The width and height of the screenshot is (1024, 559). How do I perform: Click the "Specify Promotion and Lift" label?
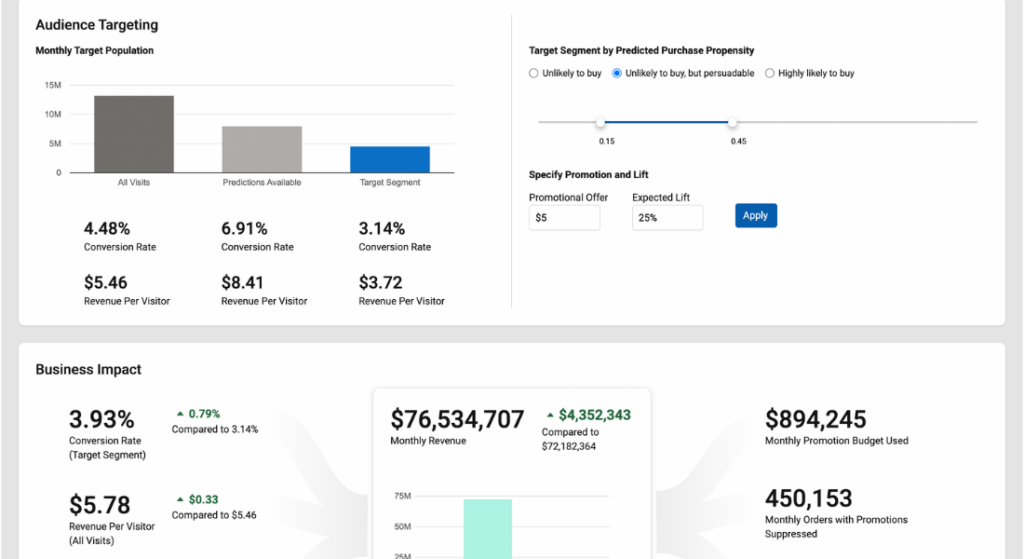[x=588, y=174]
